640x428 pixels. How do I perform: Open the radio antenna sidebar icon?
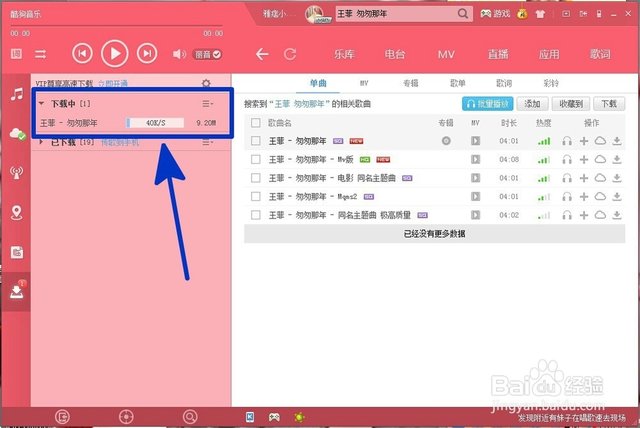click(17, 172)
